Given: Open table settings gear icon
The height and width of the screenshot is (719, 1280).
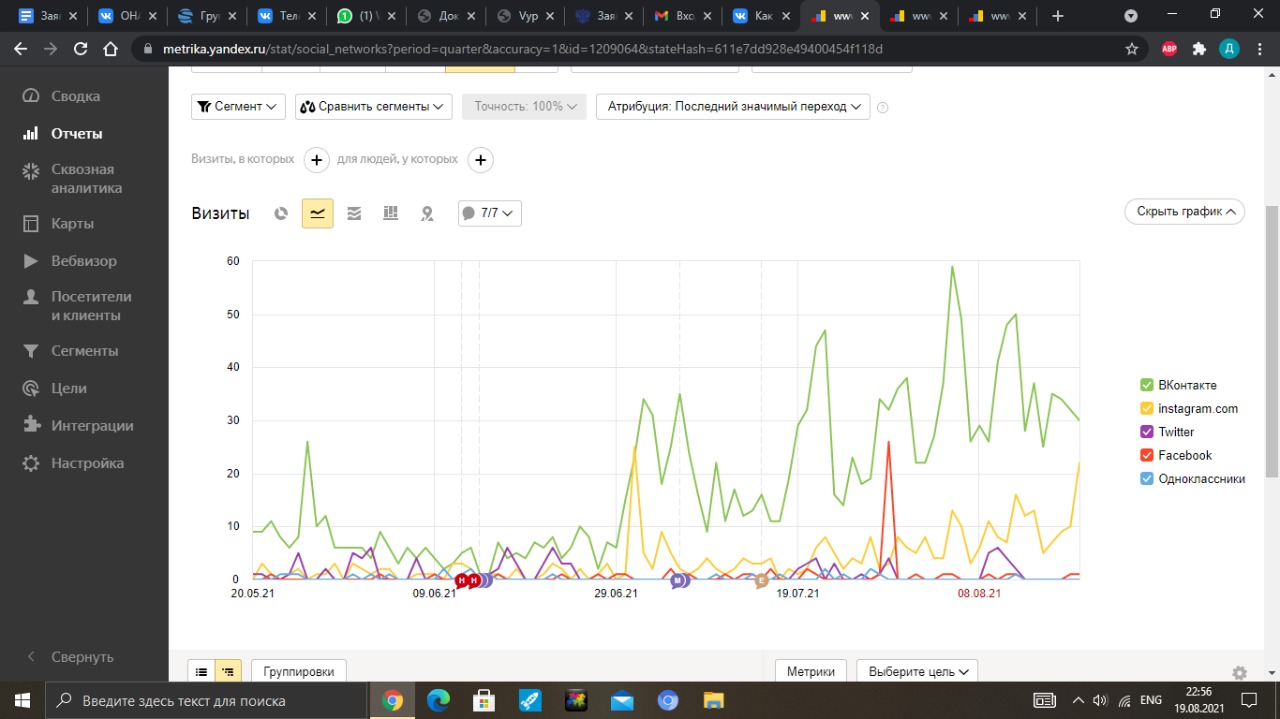Looking at the screenshot, I should pyautogui.click(x=1239, y=673).
